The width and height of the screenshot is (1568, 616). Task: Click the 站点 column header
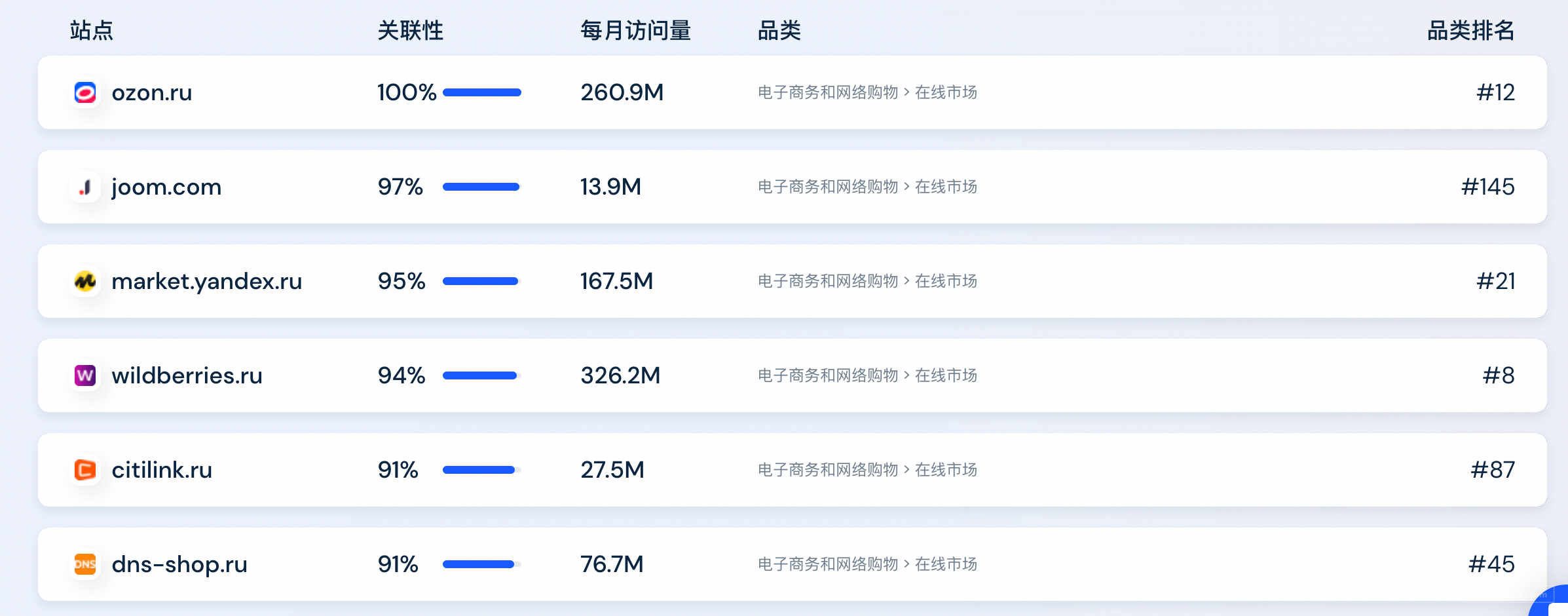(92, 30)
